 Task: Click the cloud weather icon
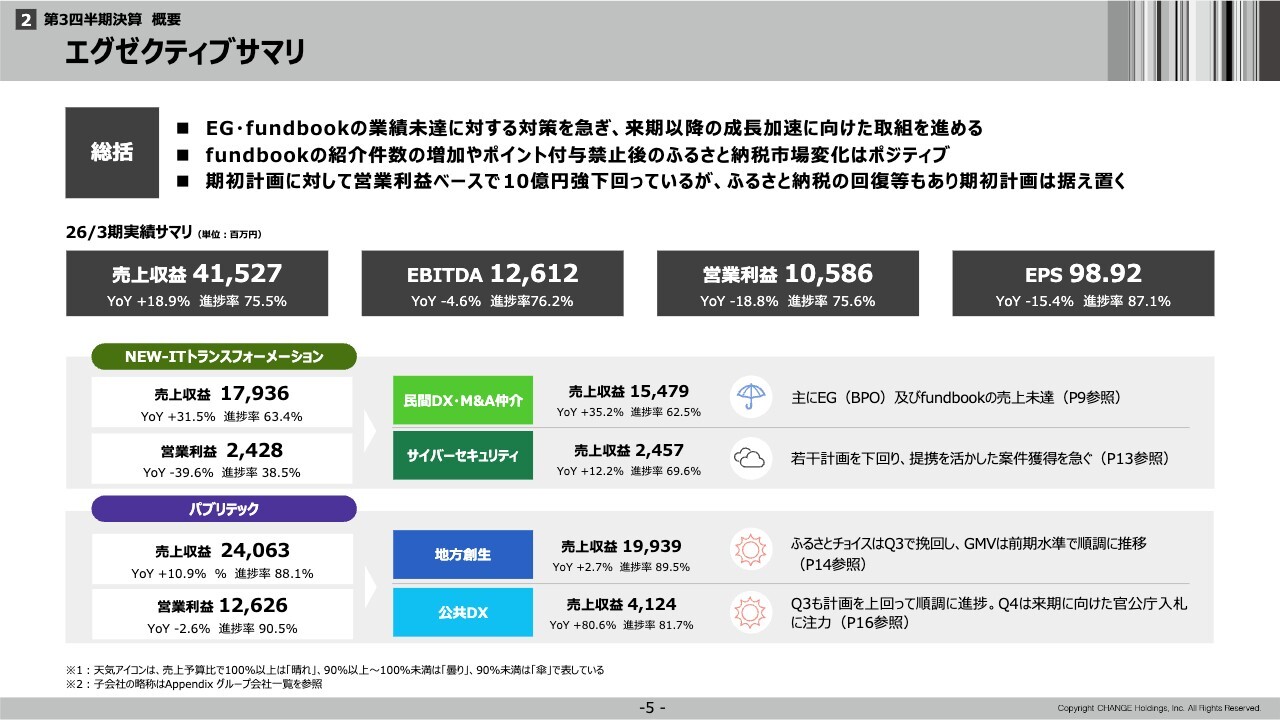coord(749,458)
